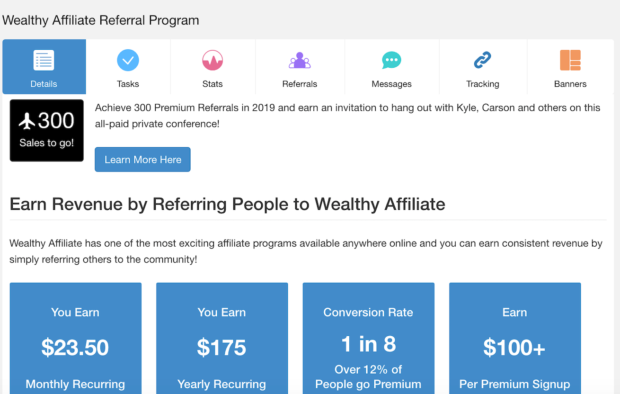Click the pink Stats chart icon

click(x=212, y=60)
